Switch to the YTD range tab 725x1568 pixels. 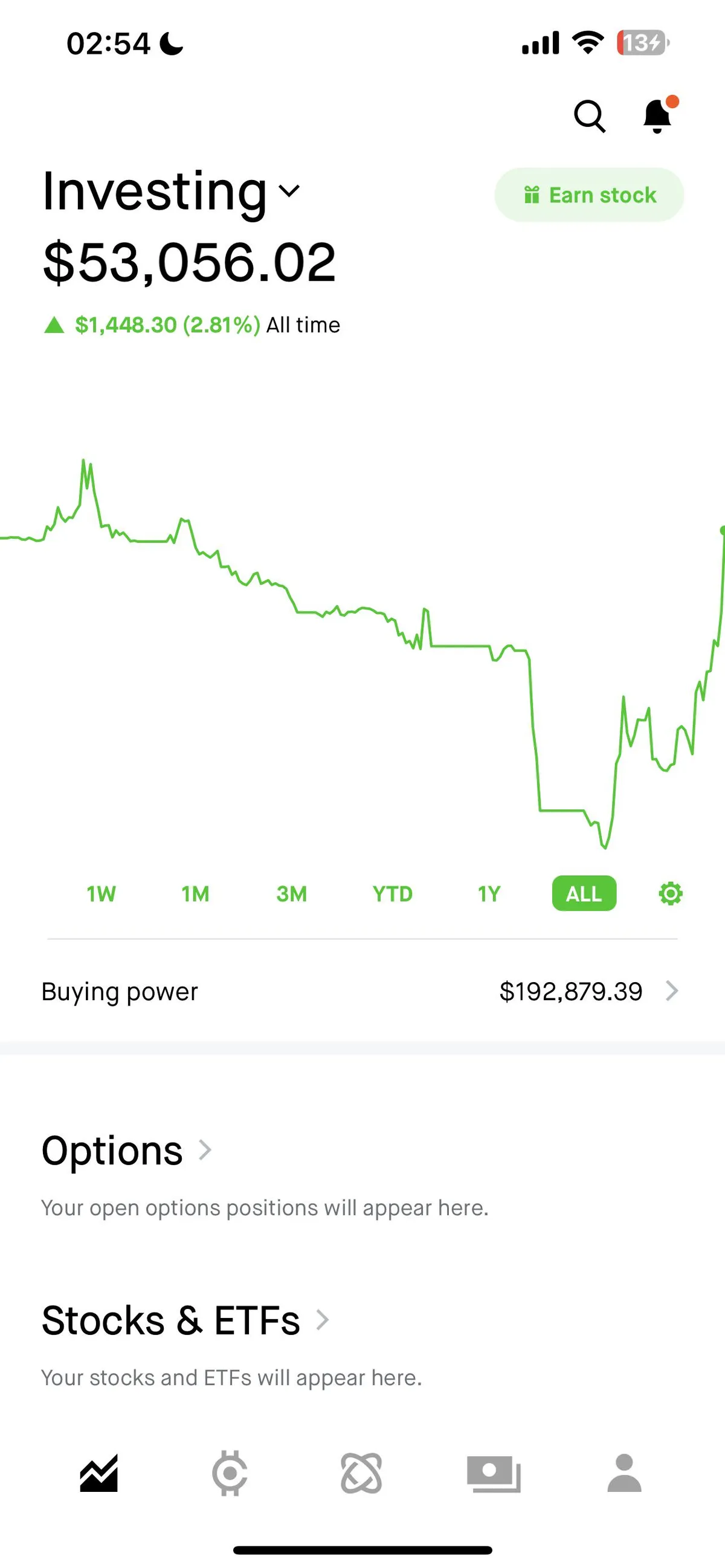[393, 893]
